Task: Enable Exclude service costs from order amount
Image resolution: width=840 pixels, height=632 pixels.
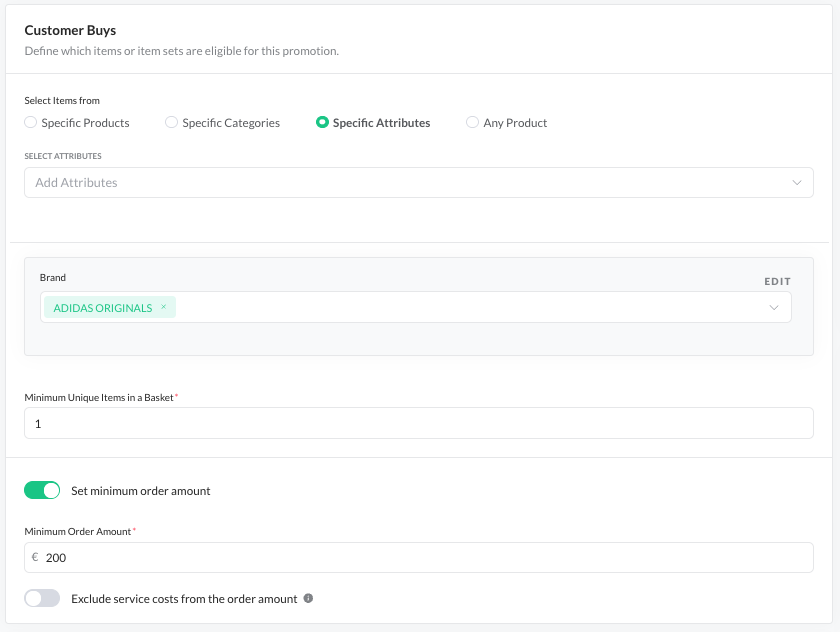Action: [42, 598]
